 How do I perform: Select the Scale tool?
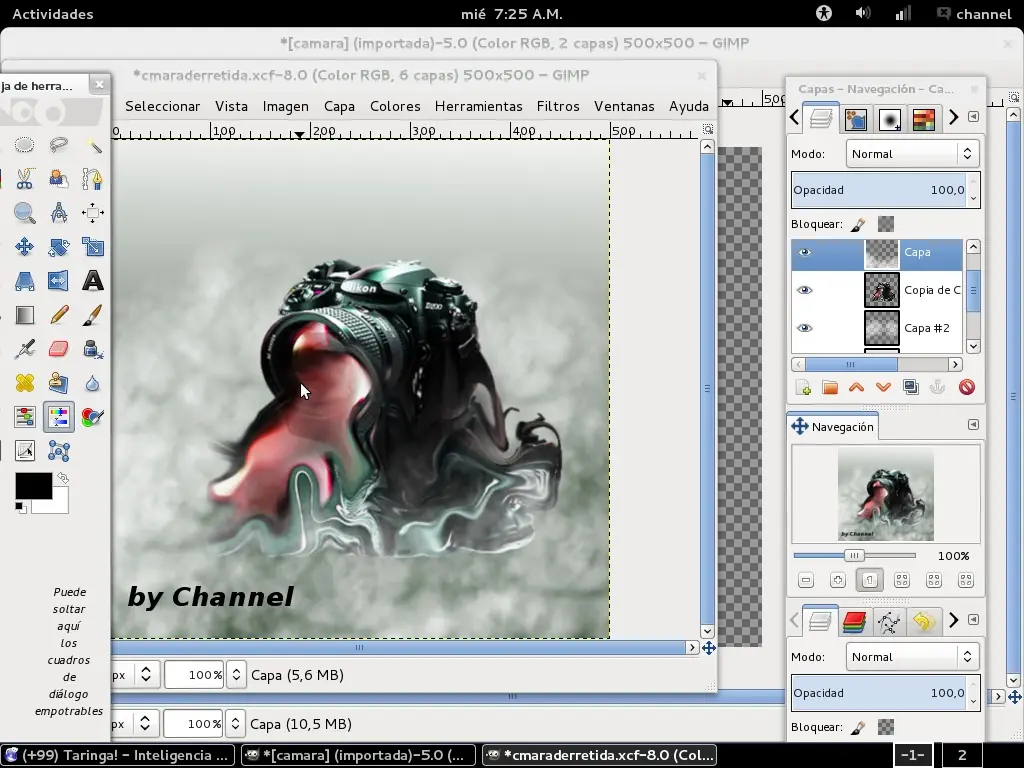click(x=93, y=246)
